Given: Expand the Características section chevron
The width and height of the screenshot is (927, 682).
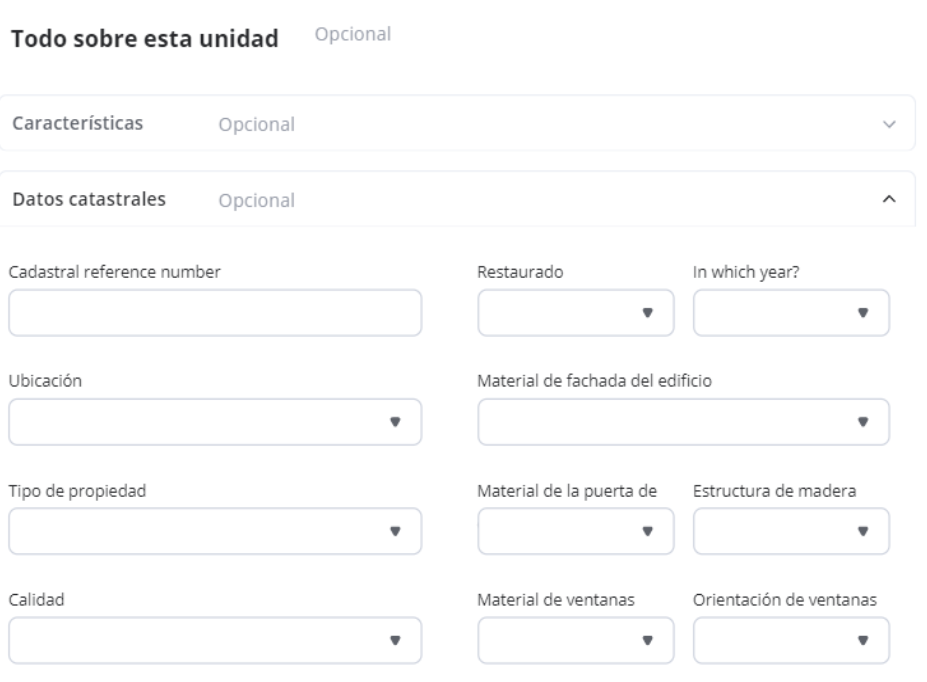Looking at the screenshot, I should click(x=888, y=125).
